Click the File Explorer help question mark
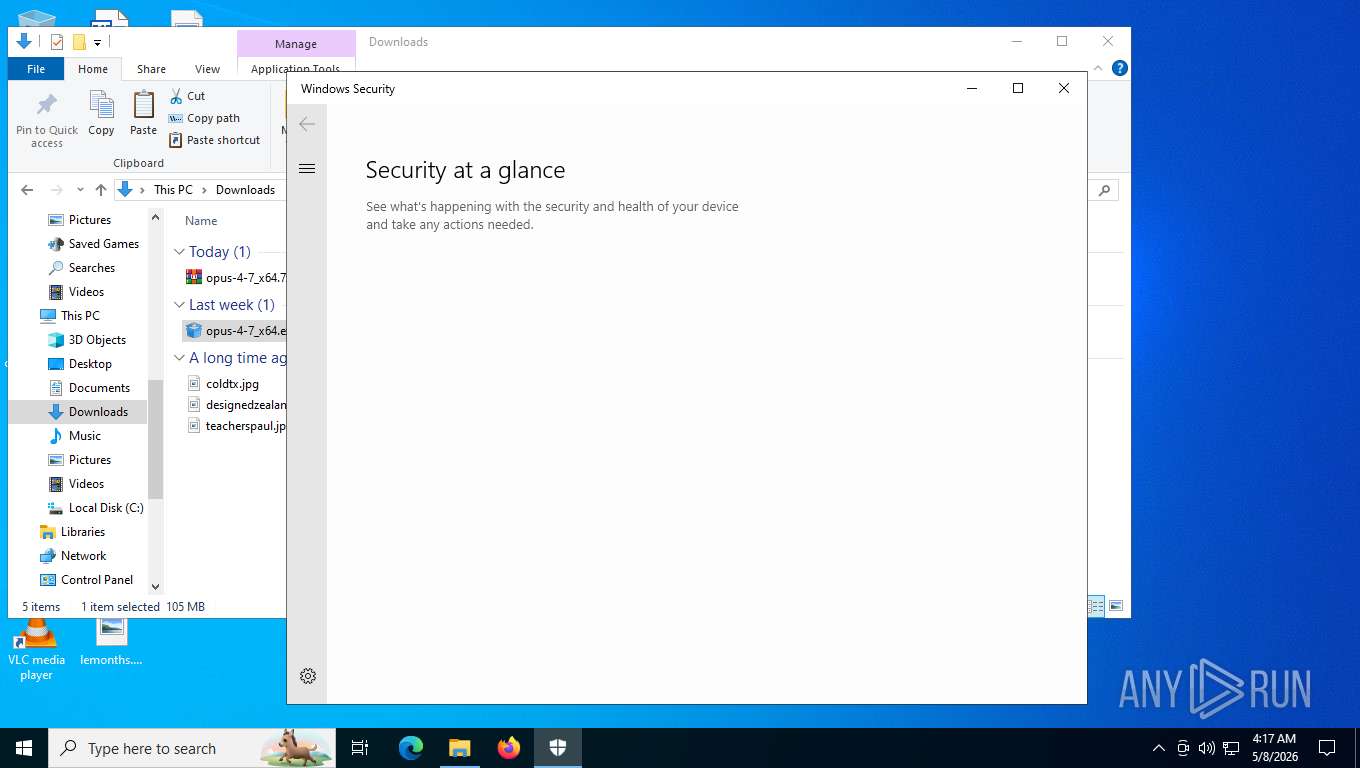The image size is (1360, 768). [1120, 68]
